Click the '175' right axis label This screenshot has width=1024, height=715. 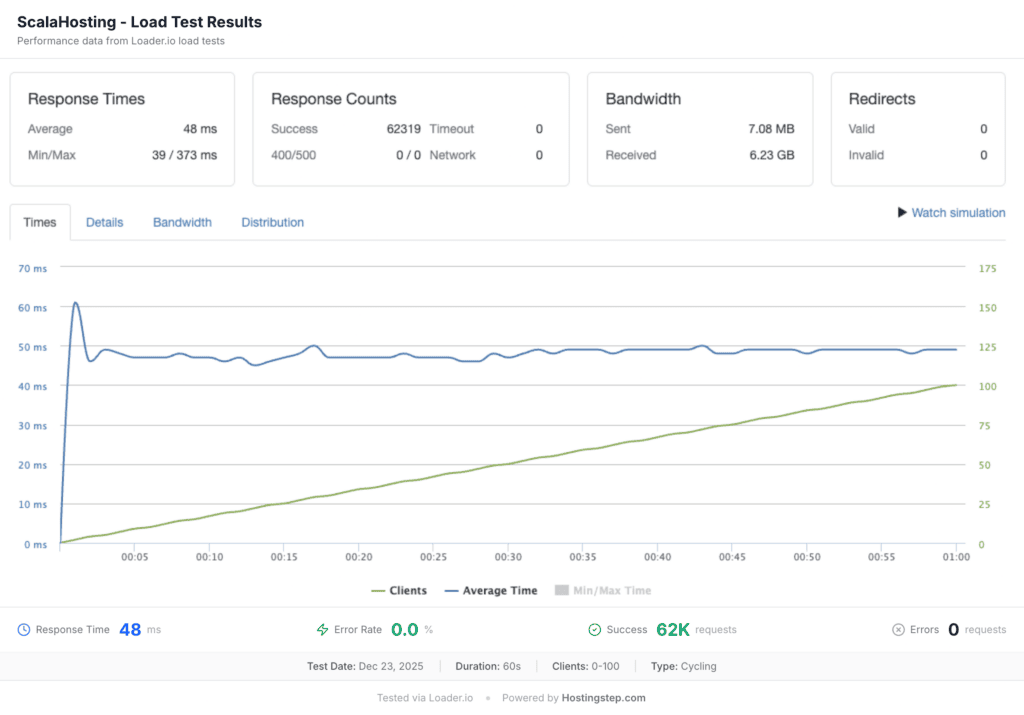point(987,268)
